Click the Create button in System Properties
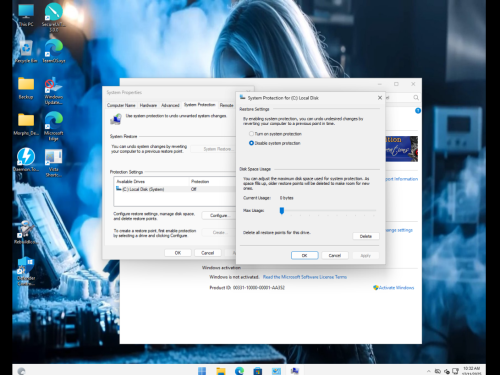Screen dimensions: 500x375 [219, 232]
